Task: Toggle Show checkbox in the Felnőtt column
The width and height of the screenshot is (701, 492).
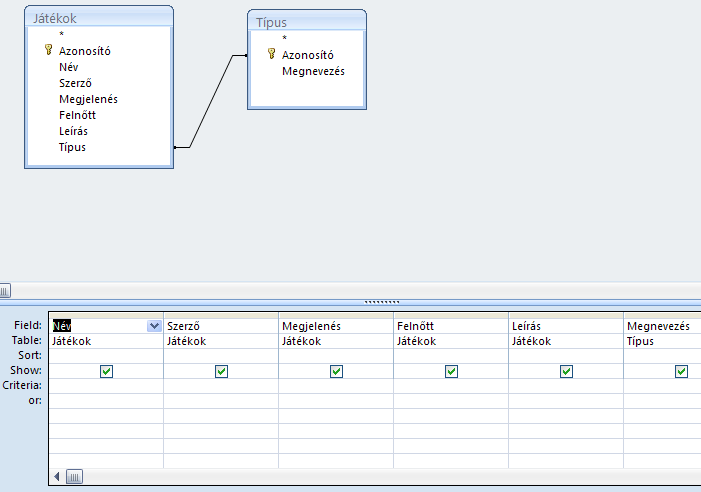Action: pos(451,371)
